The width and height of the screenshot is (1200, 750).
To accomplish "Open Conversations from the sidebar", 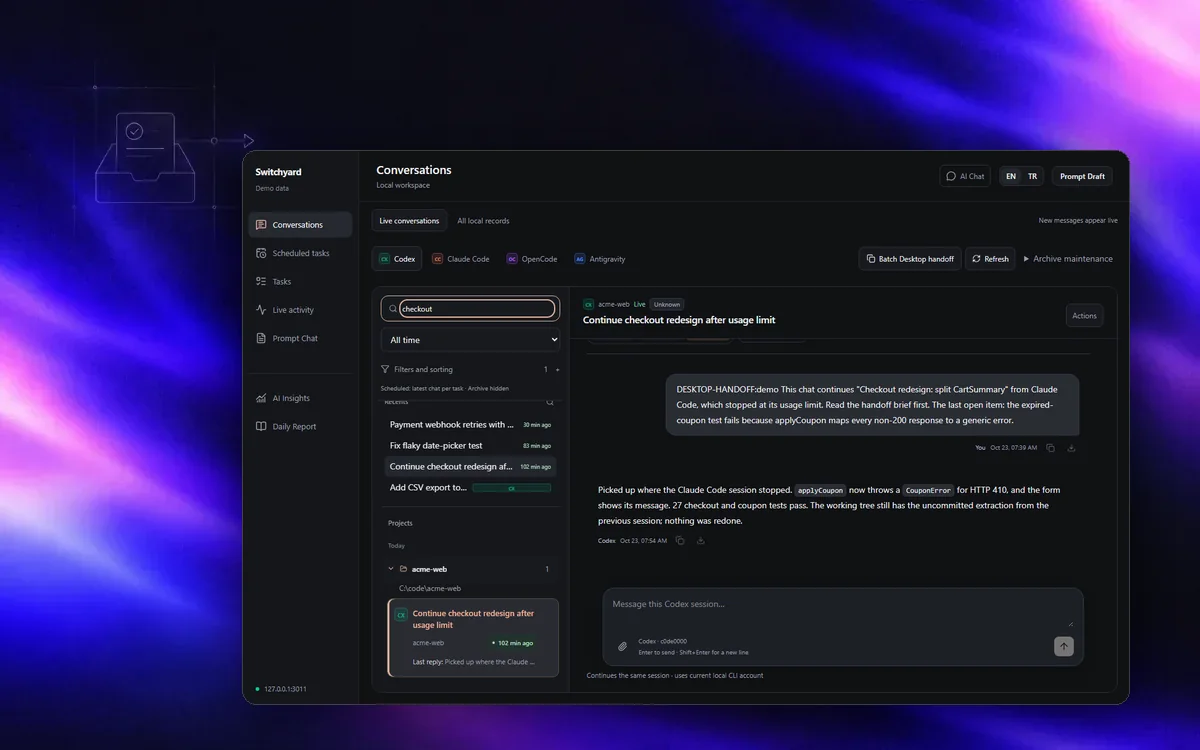I will [300, 225].
